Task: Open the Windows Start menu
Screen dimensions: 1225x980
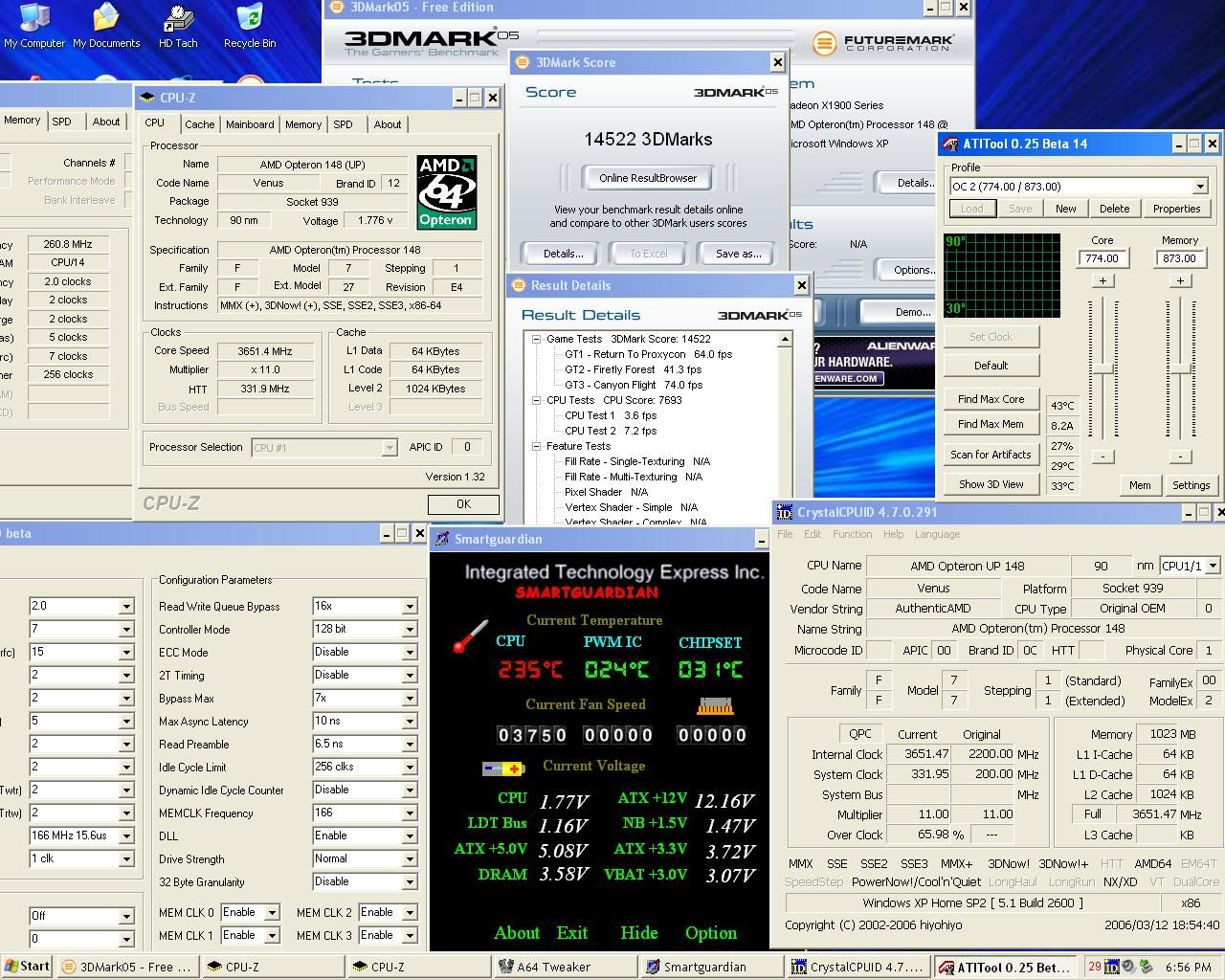Action: click(x=27, y=967)
